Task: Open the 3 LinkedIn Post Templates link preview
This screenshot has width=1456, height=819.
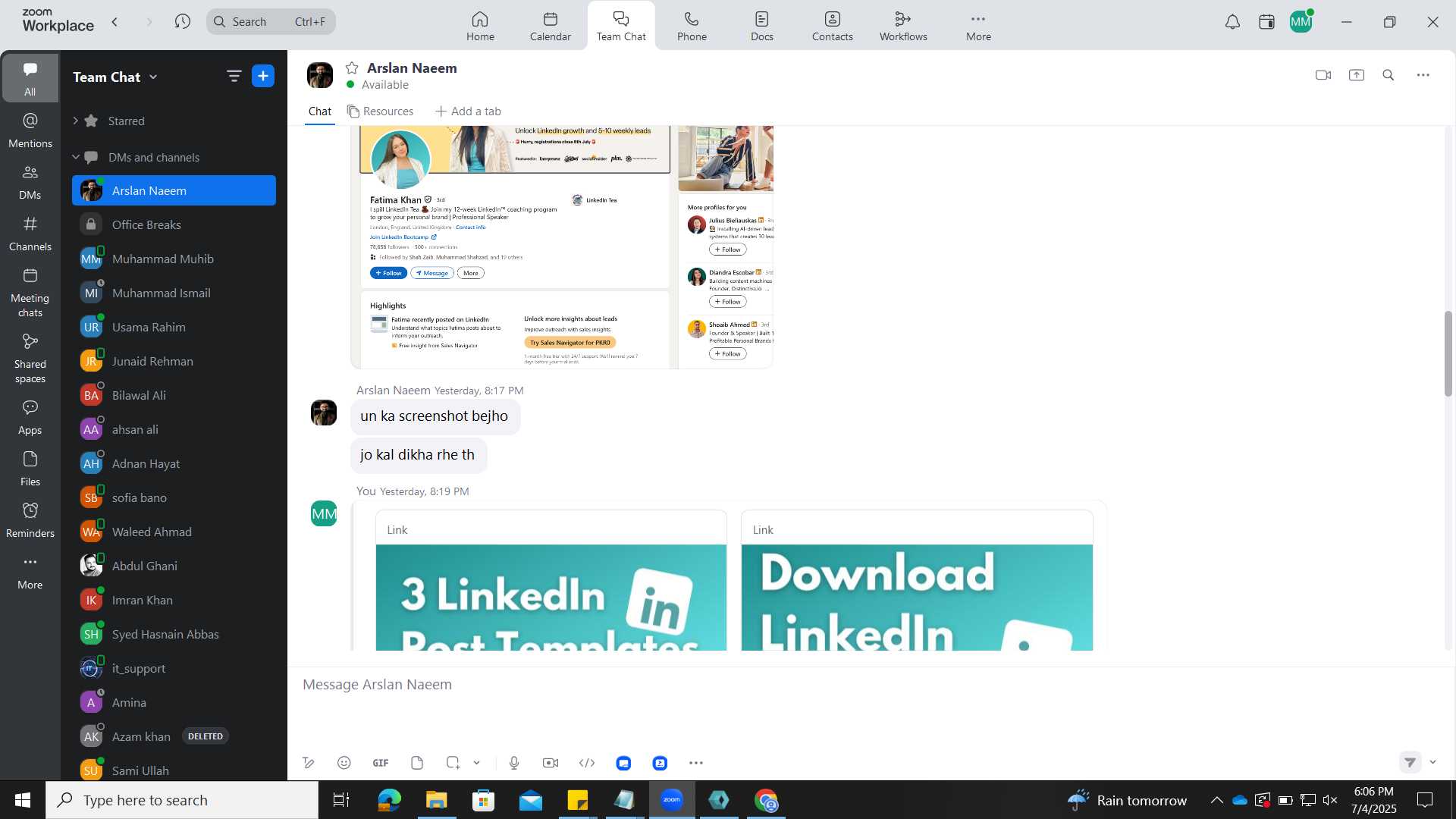Action: point(551,580)
